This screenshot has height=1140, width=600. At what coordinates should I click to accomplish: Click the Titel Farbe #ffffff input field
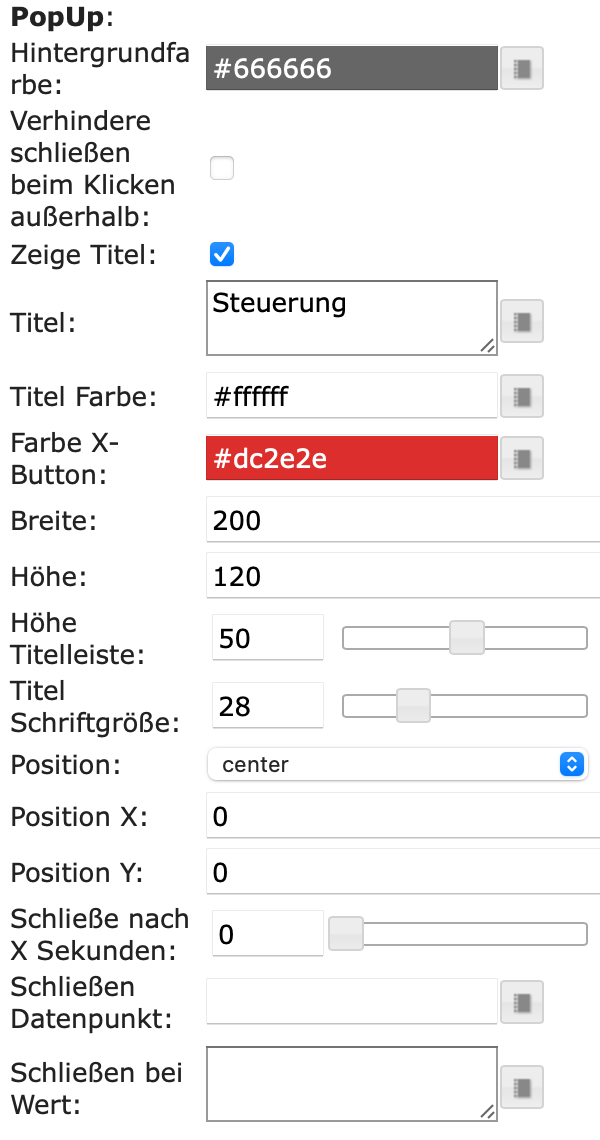351,396
